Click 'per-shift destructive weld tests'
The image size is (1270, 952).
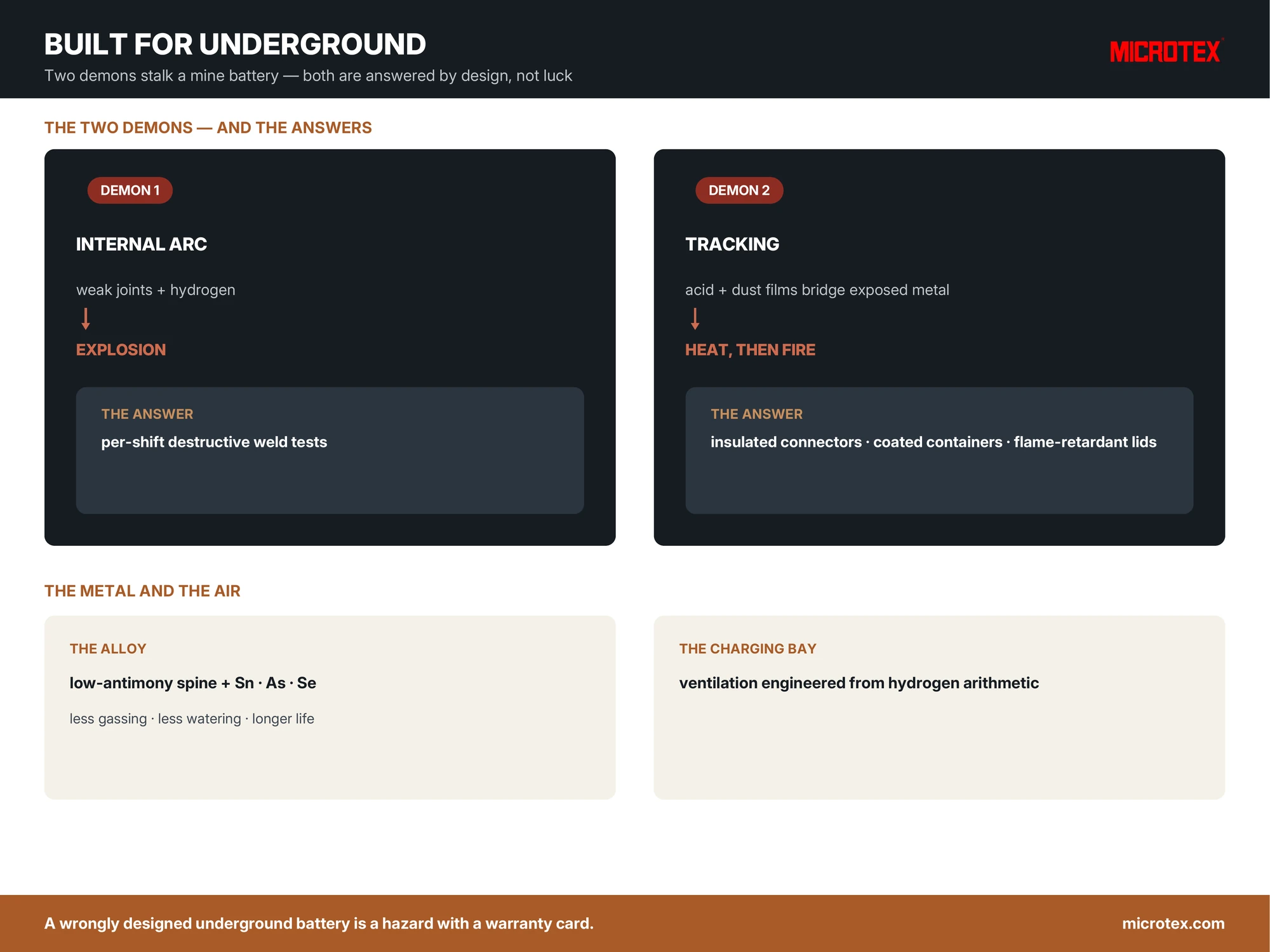click(x=214, y=442)
